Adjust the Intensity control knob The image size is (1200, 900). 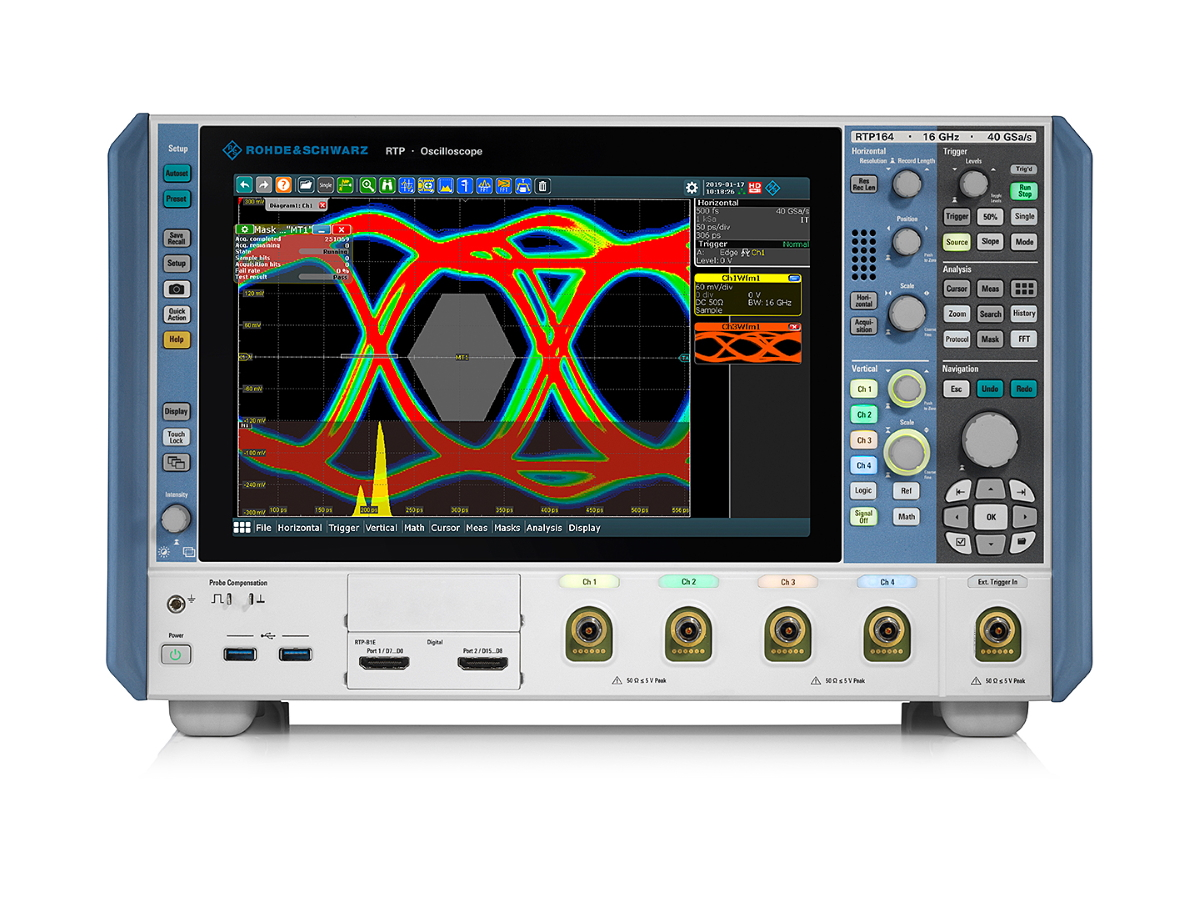coord(176,518)
